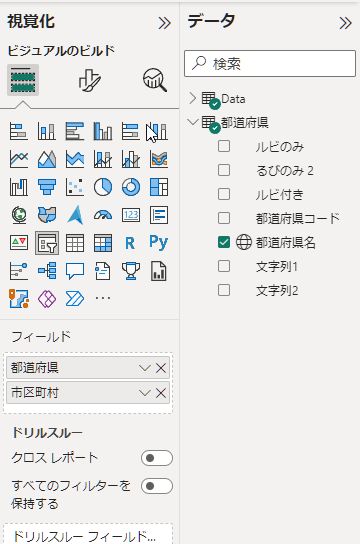
Task: Open dropdown for 都道府県 field well item
Action: point(144,368)
